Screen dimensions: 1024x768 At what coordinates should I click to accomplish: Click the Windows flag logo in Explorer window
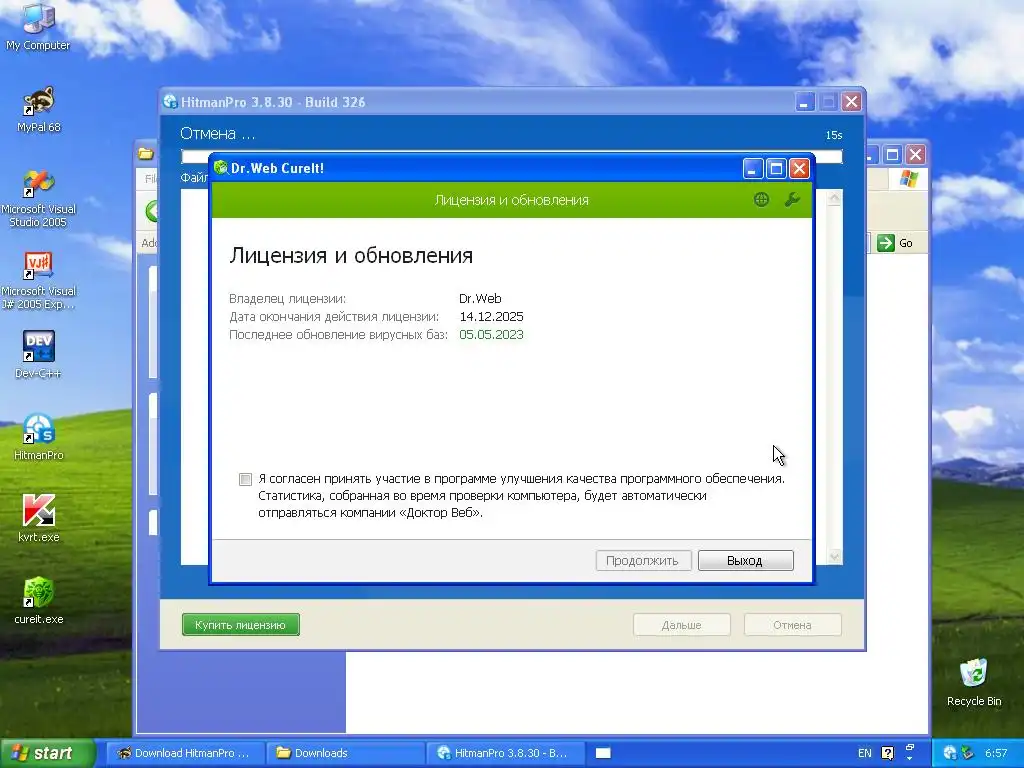[908, 178]
